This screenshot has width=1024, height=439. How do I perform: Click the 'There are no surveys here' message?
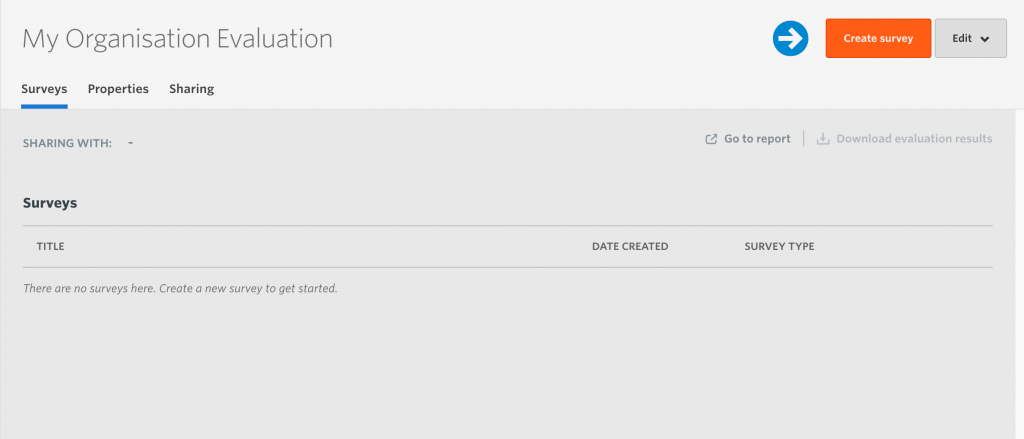point(180,289)
